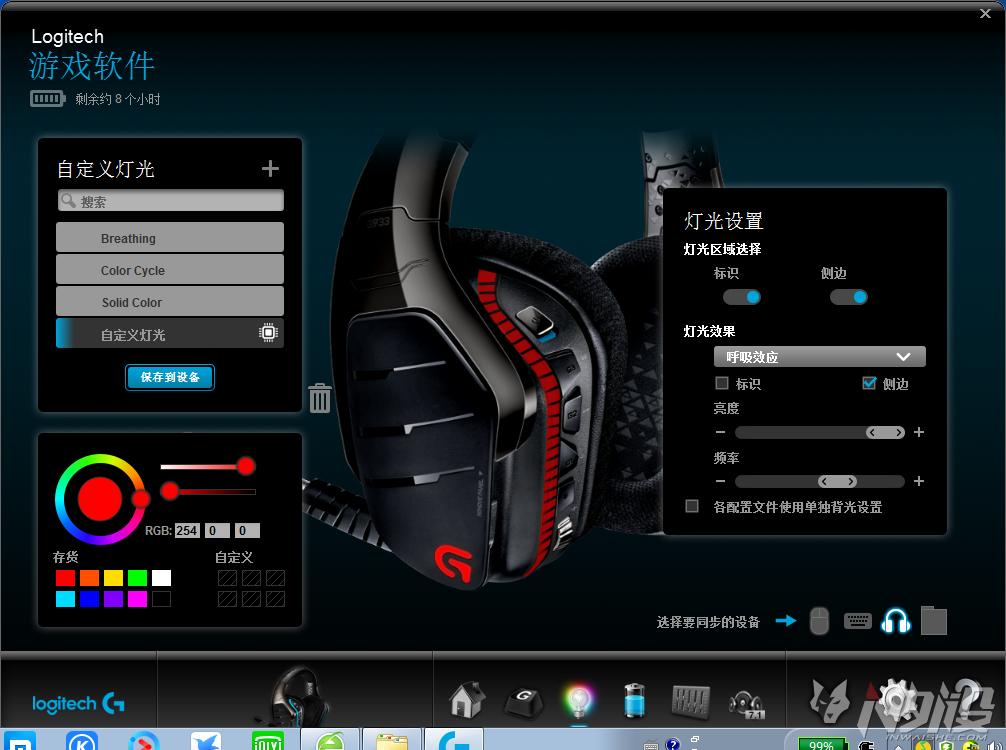1006x750 pixels.
Task: Click the 保存到设备 button
Action: coord(169,377)
